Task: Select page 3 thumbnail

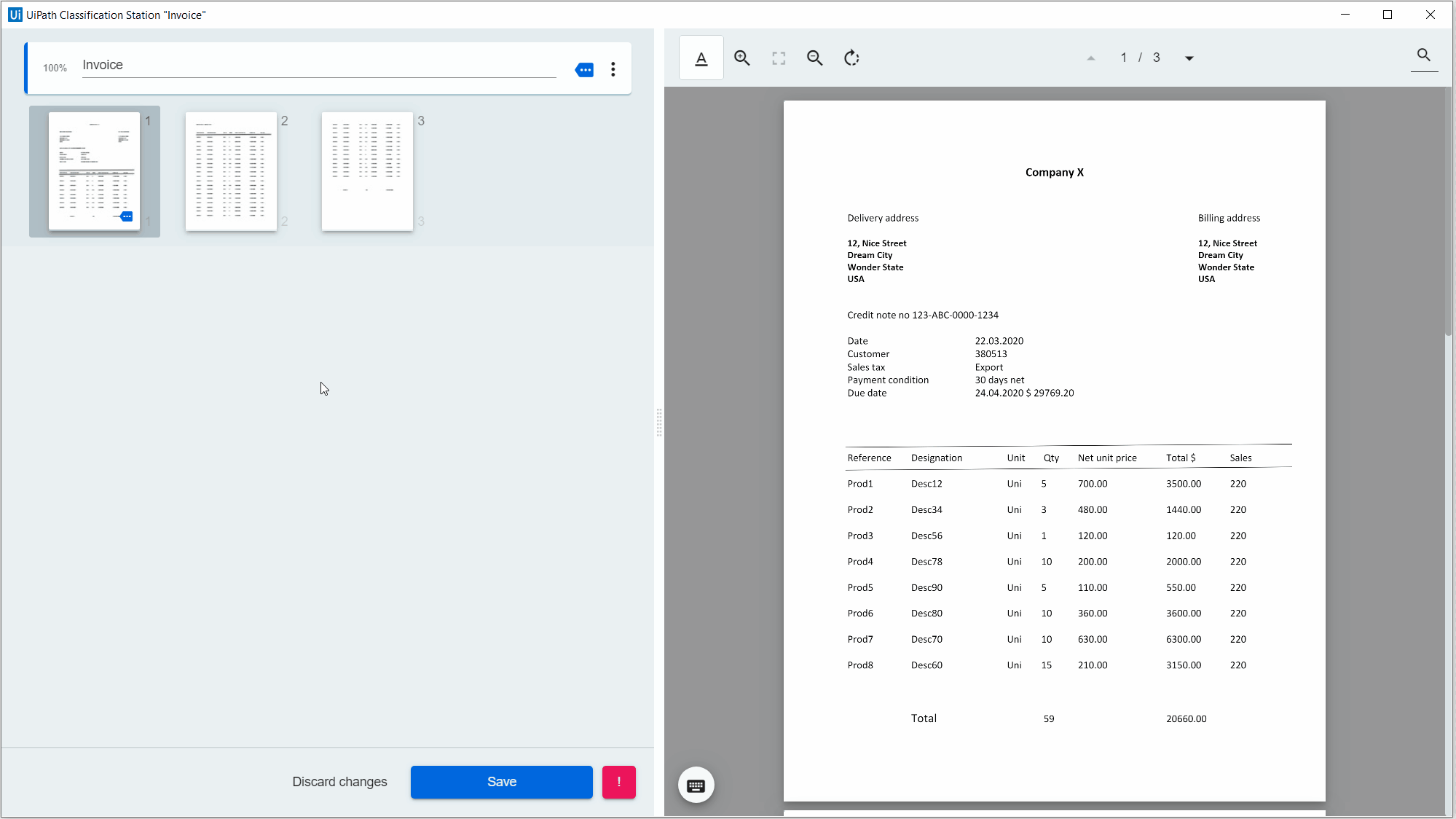Action: tap(367, 171)
